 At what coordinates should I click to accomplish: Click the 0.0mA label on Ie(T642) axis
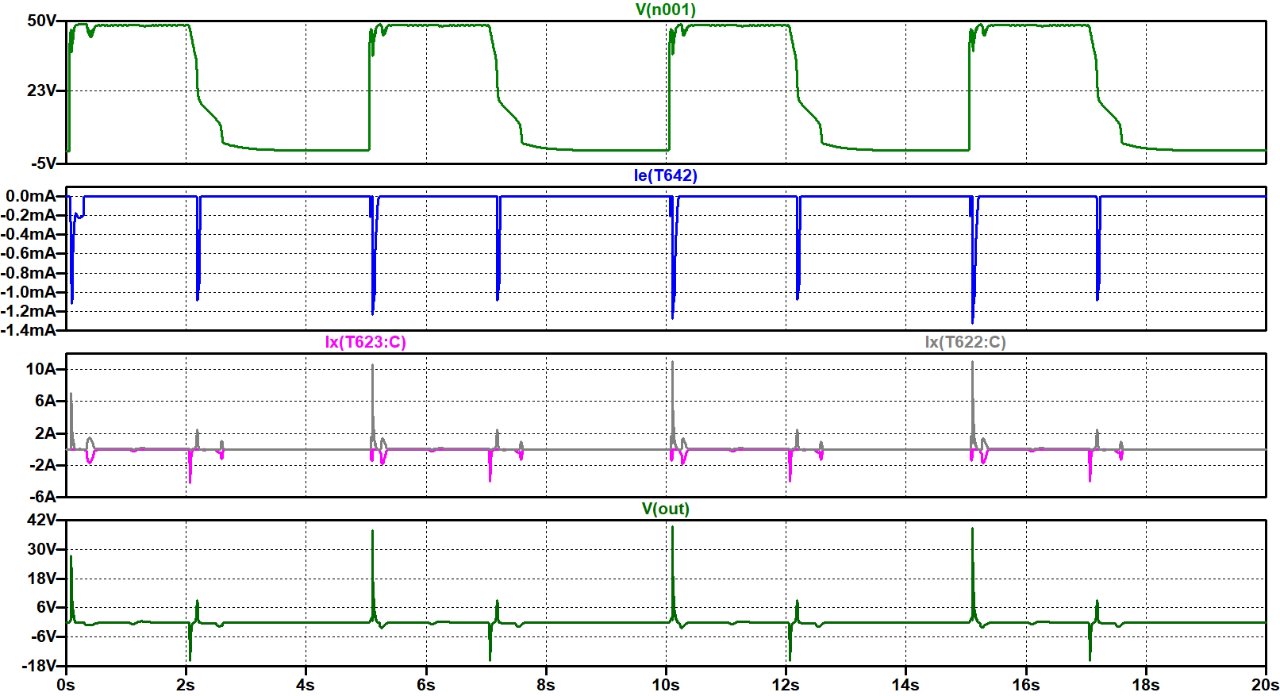(33, 197)
